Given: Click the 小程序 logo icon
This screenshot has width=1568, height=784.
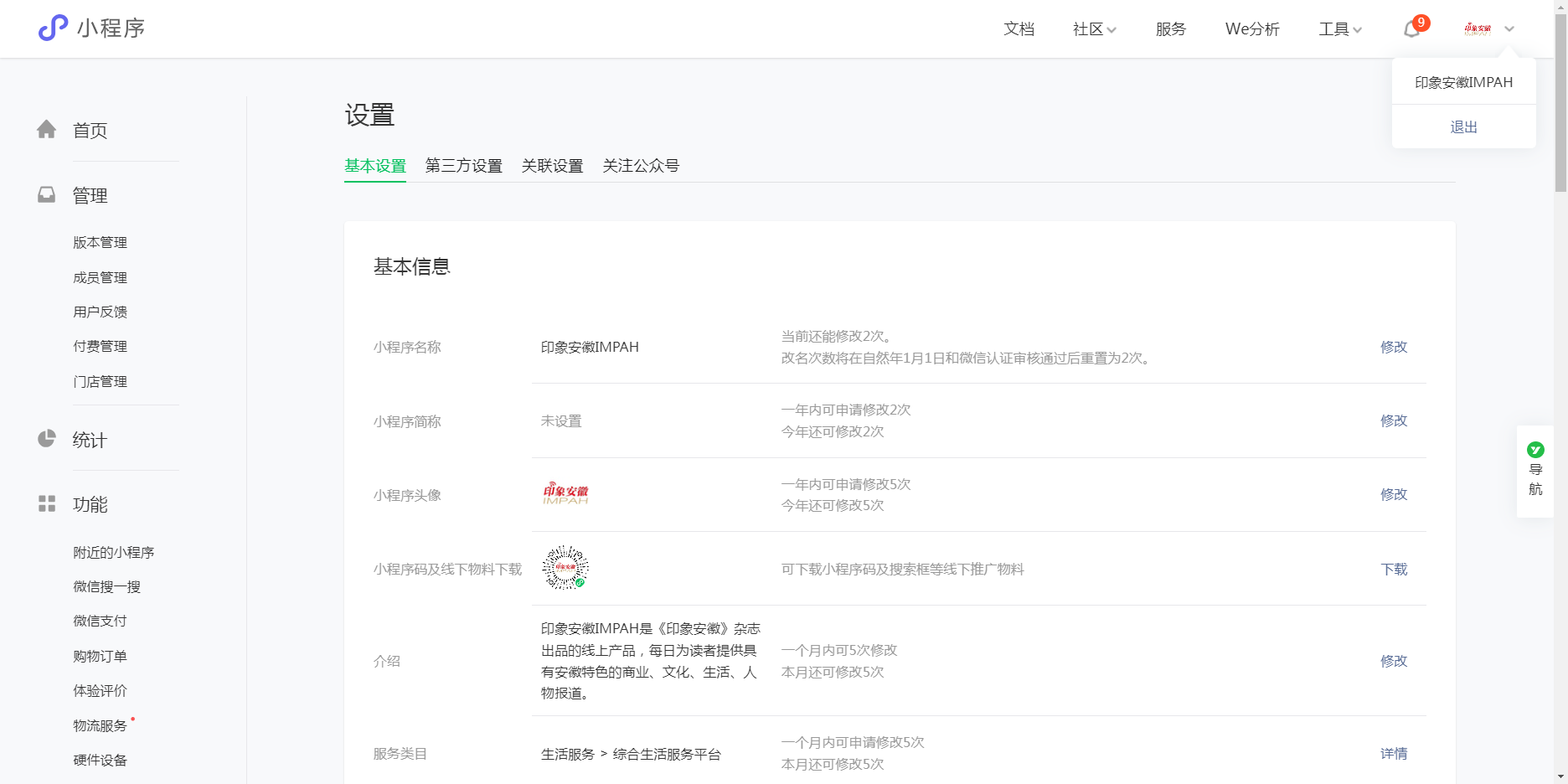Looking at the screenshot, I should click(x=53, y=28).
